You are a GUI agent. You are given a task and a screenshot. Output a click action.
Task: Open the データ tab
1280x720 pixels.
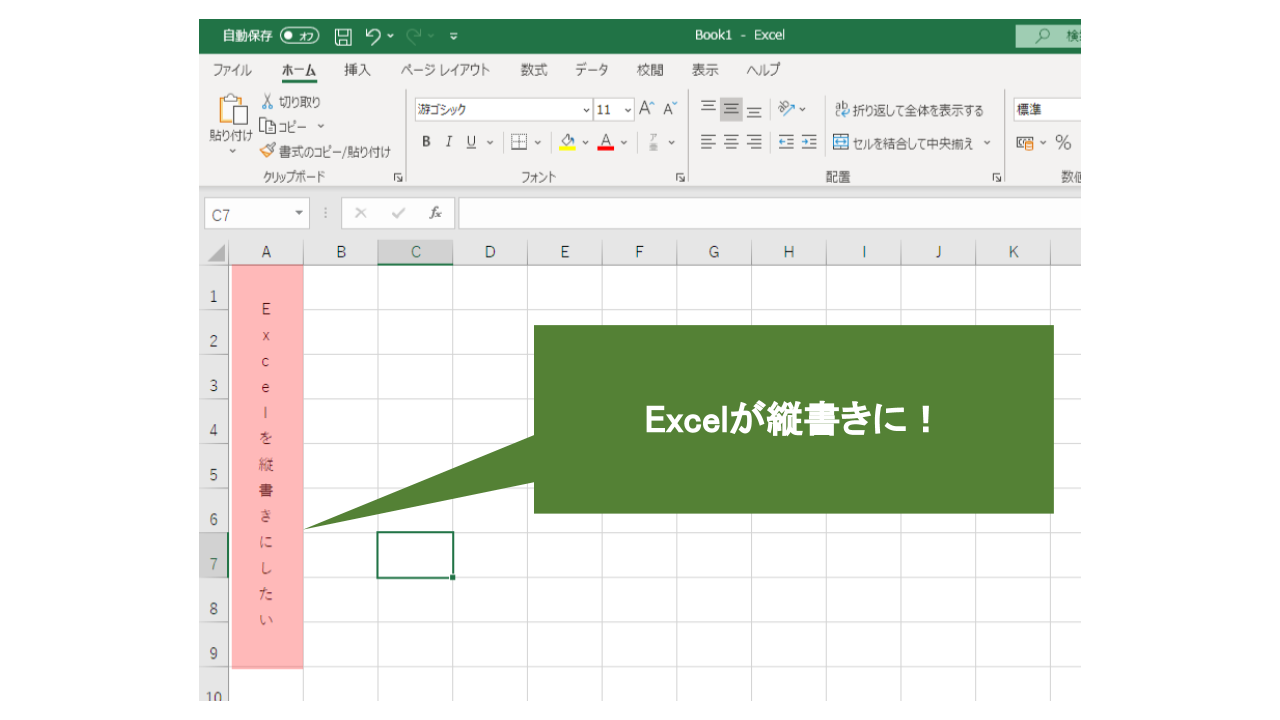pyautogui.click(x=591, y=70)
